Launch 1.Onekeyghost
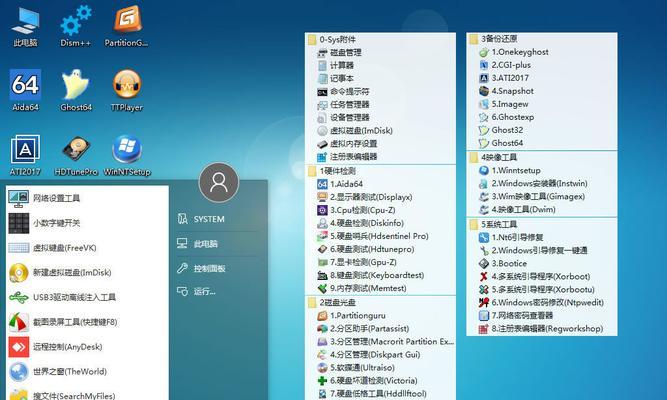The height and width of the screenshot is (400, 667). coord(542,52)
